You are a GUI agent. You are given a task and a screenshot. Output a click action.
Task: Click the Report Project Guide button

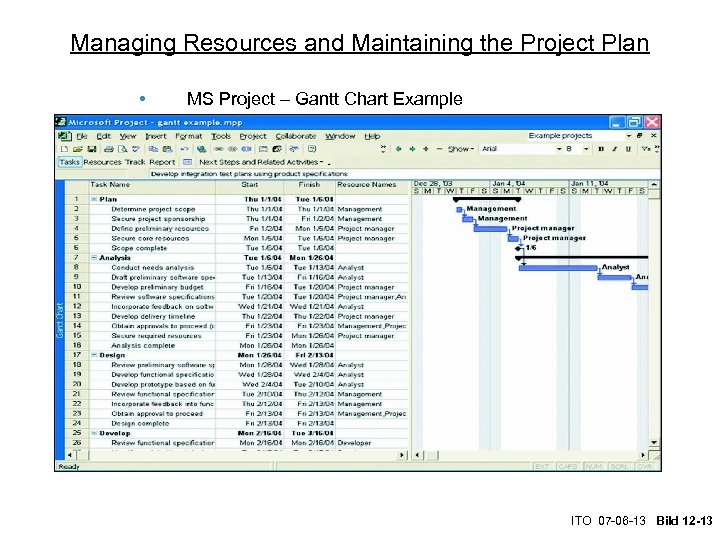click(x=162, y=162)
